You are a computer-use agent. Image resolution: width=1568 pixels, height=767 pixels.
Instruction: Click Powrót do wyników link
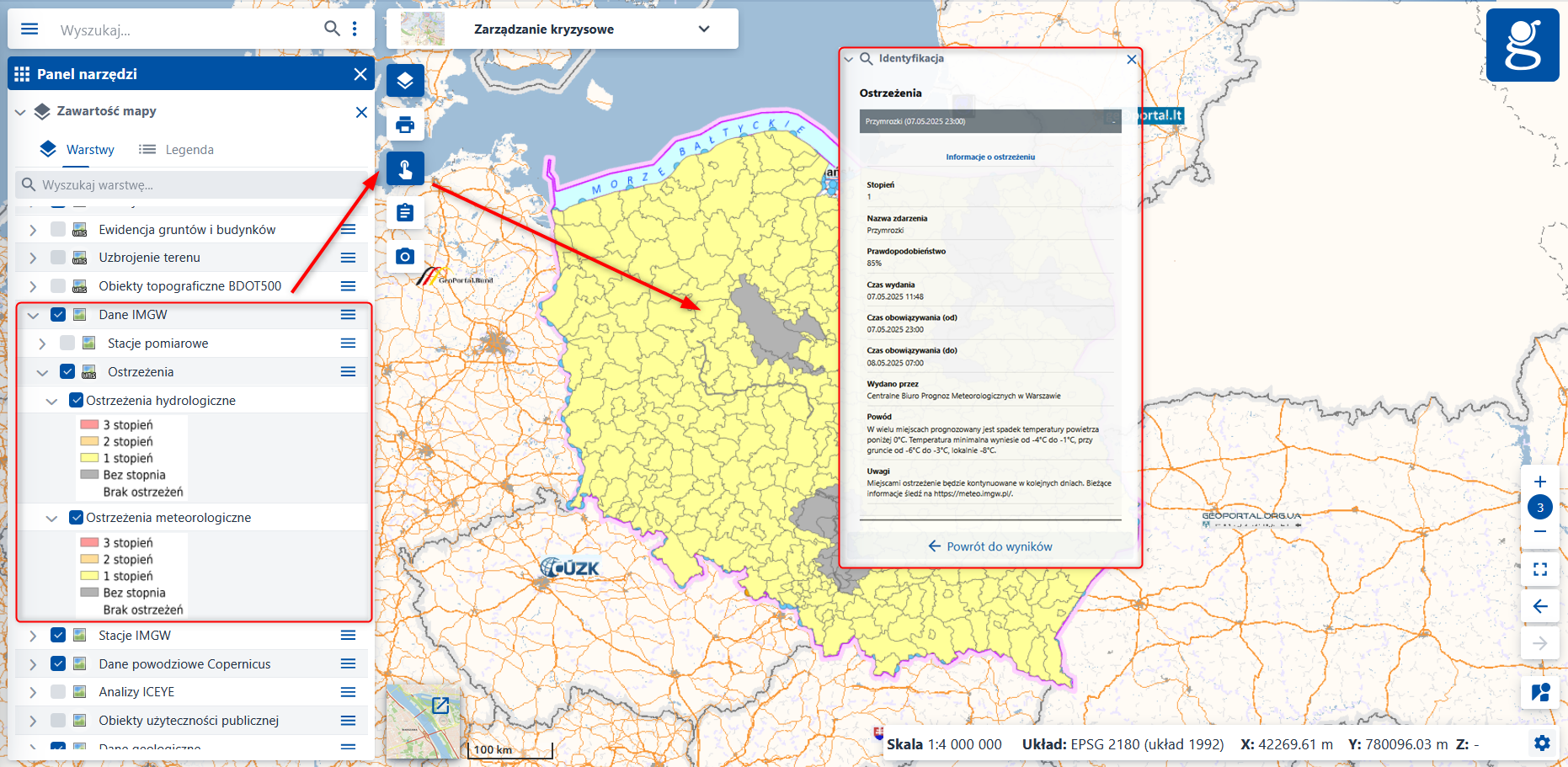[990, 546]
